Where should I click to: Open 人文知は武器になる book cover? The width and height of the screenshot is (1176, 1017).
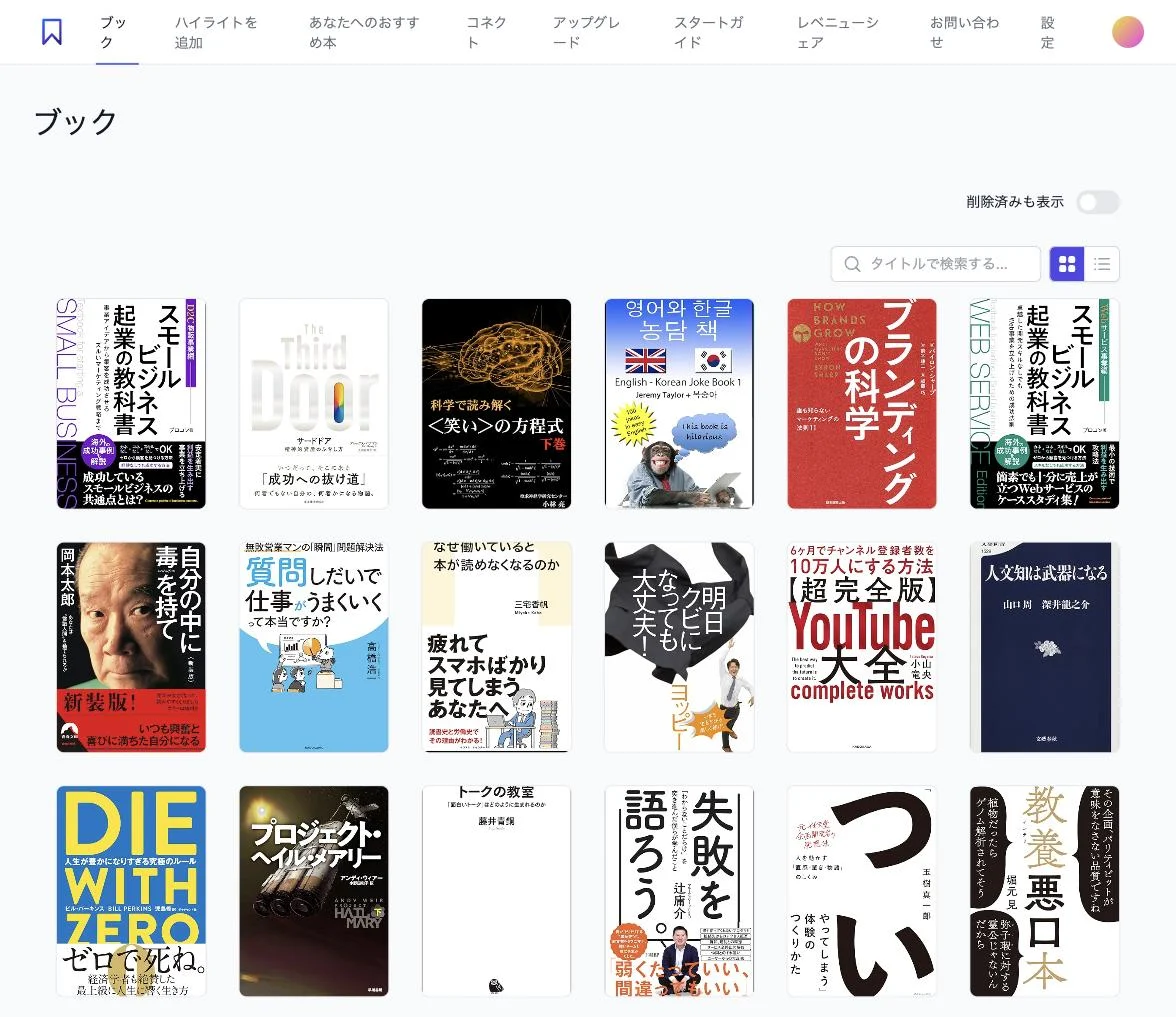pos(1044,647)
